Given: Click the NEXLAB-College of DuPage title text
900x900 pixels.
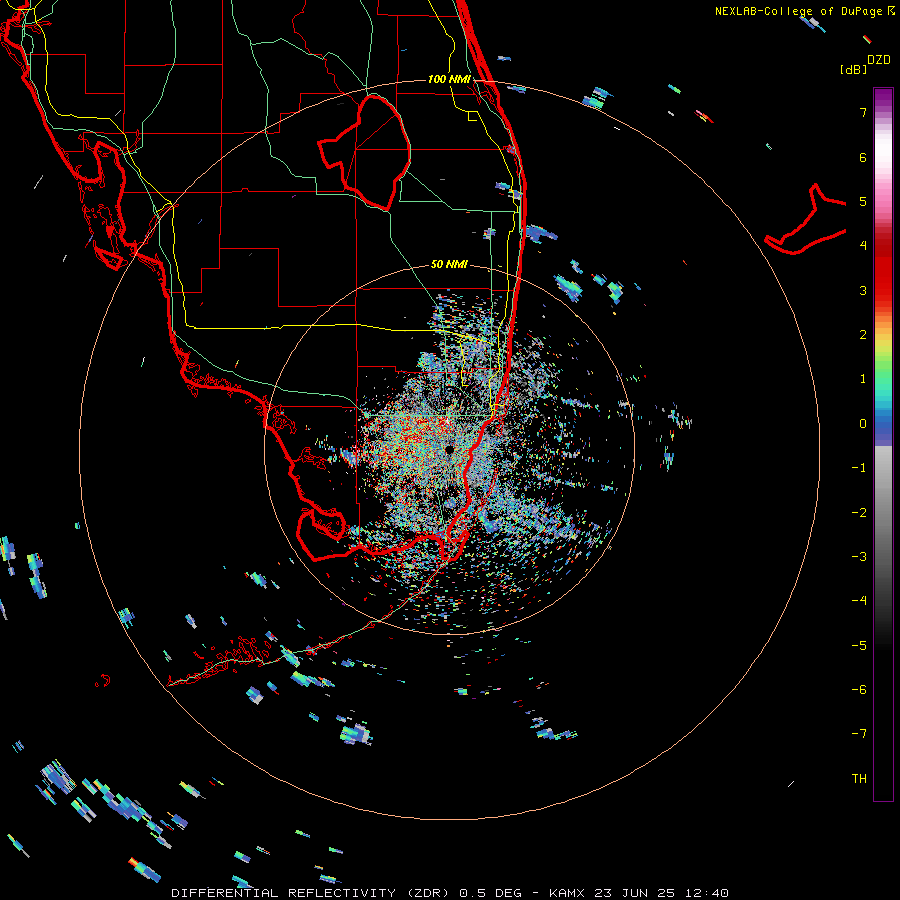Looking at the screenshot, I should (x=805, y=11).
